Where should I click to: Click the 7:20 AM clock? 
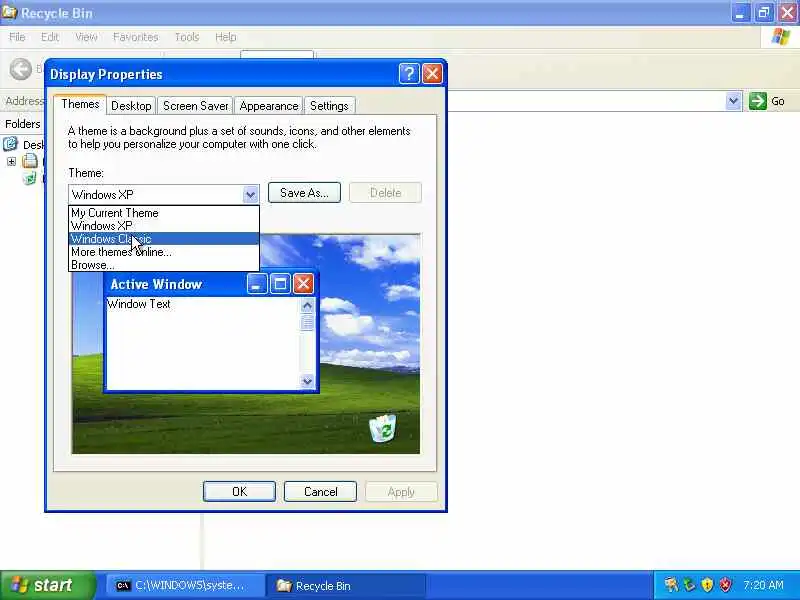763,585
